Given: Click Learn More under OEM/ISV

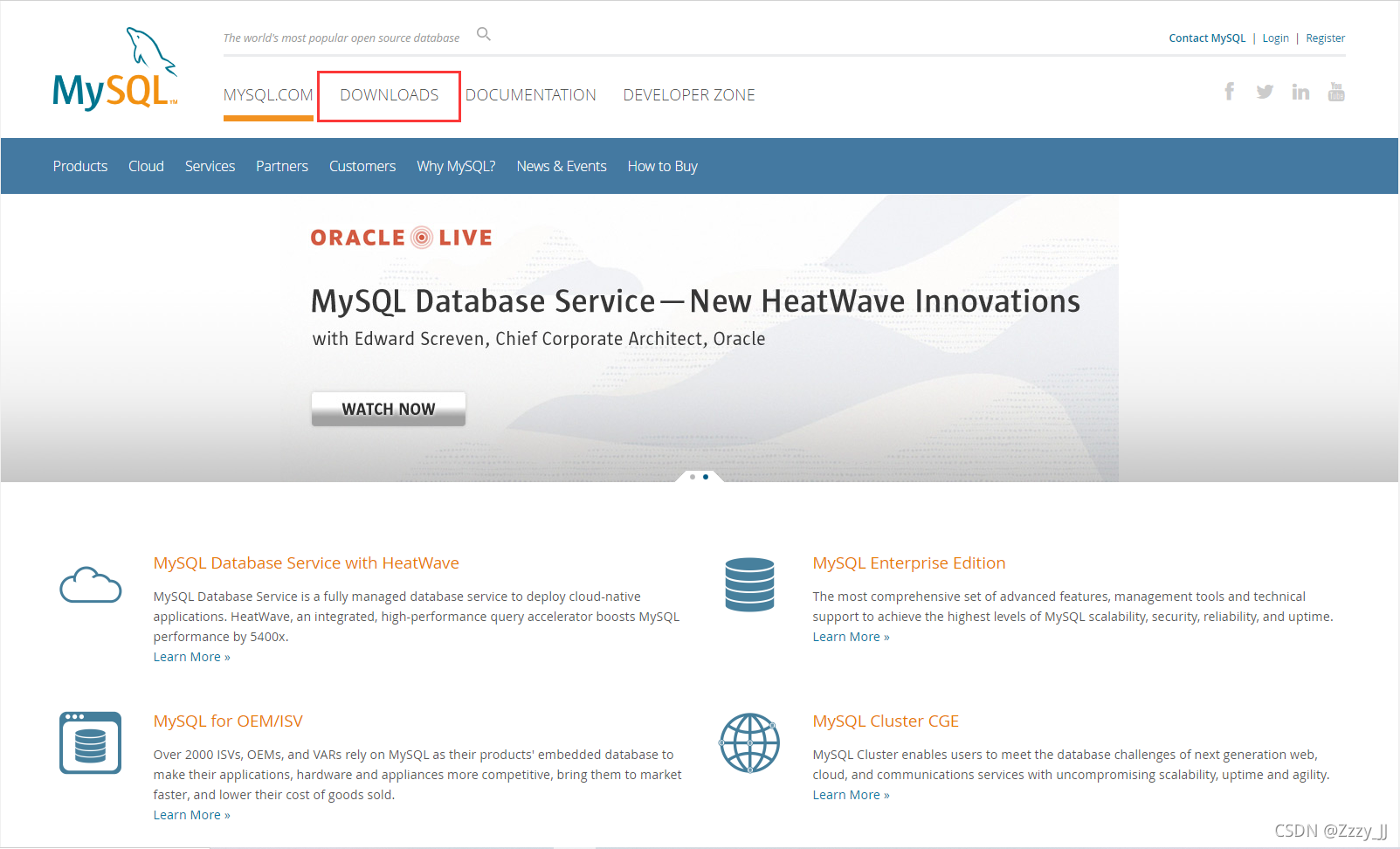Looking at the screenshot, I should tap(191, 815).
